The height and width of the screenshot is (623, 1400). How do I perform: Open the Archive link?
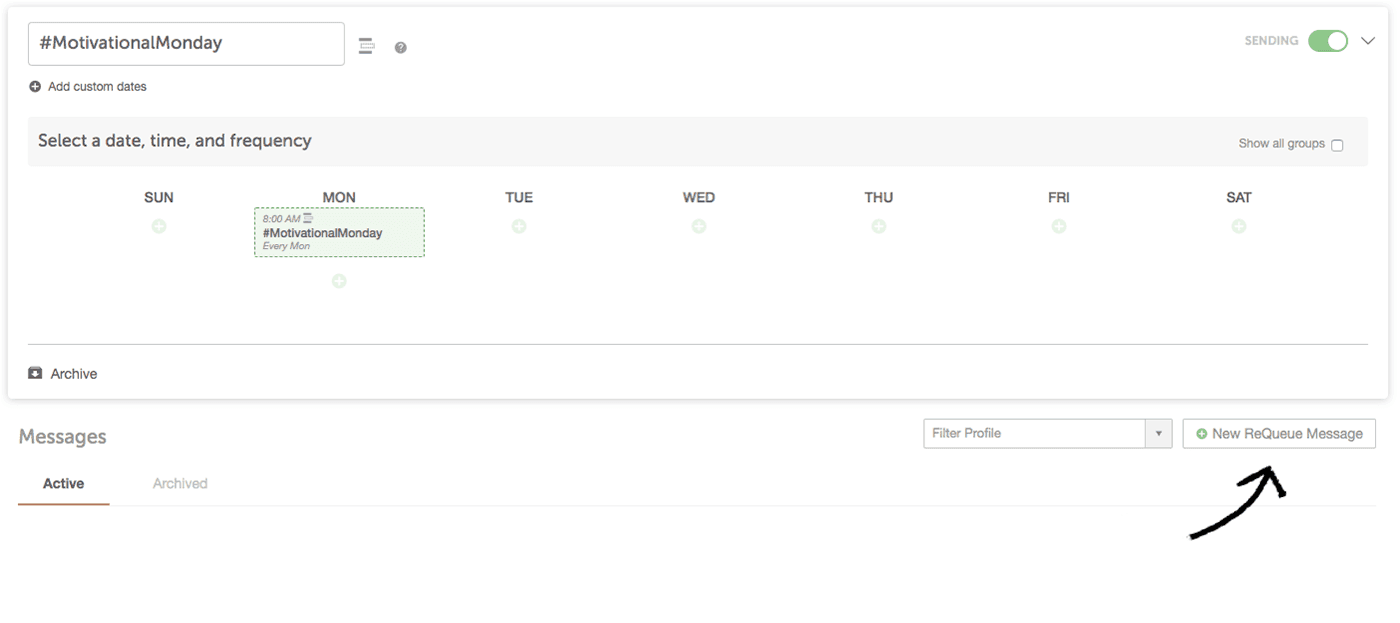[x=63, y=373]
